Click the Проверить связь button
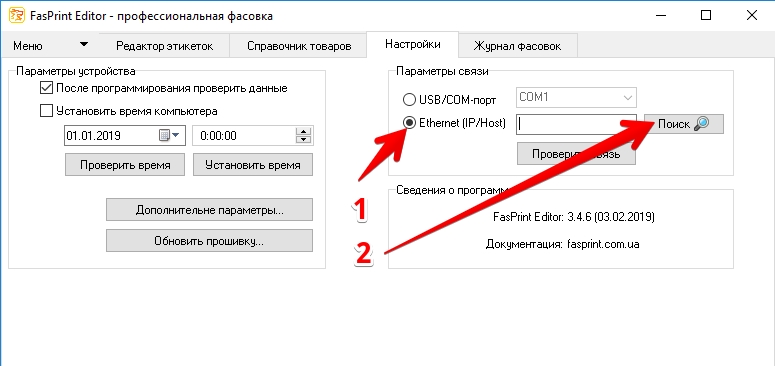775x366 pixels. coord(576,154)
